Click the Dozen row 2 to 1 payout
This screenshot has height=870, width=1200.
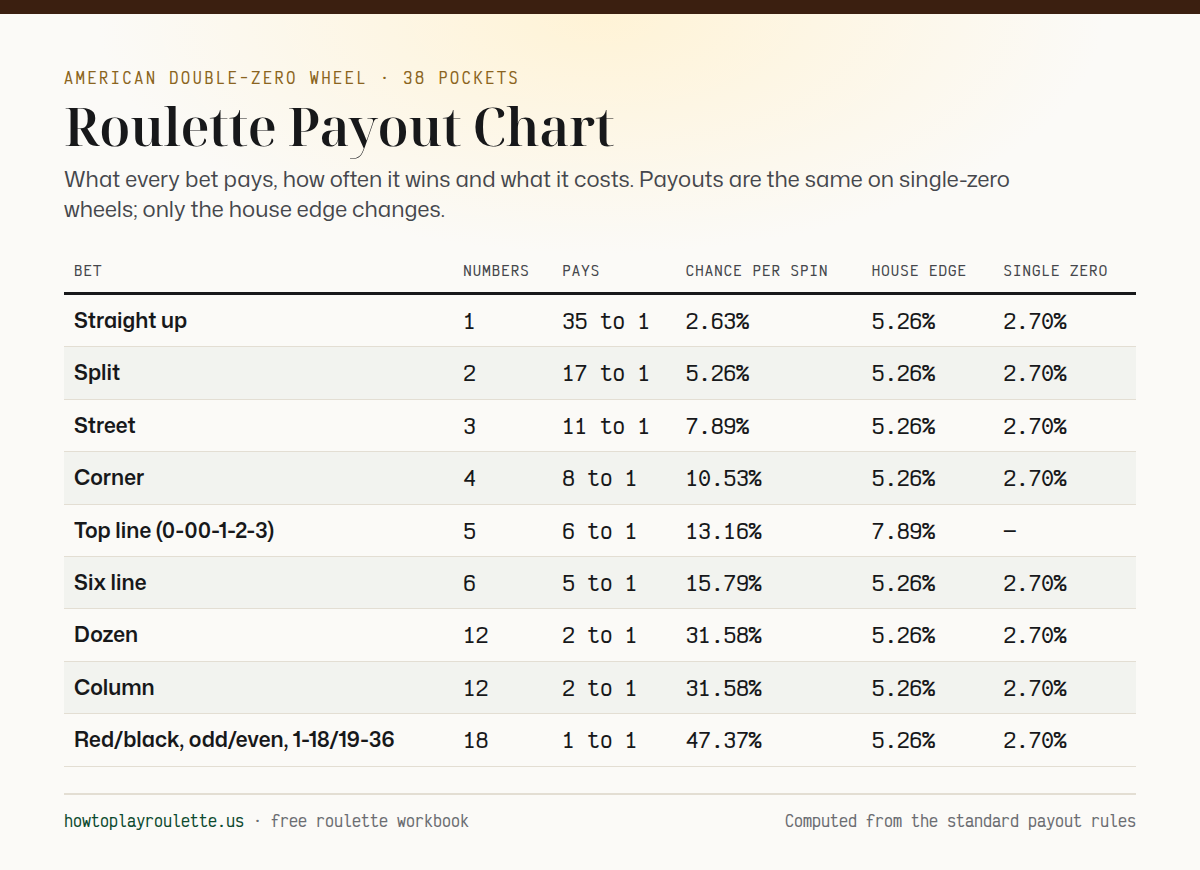tap(599, 635)
